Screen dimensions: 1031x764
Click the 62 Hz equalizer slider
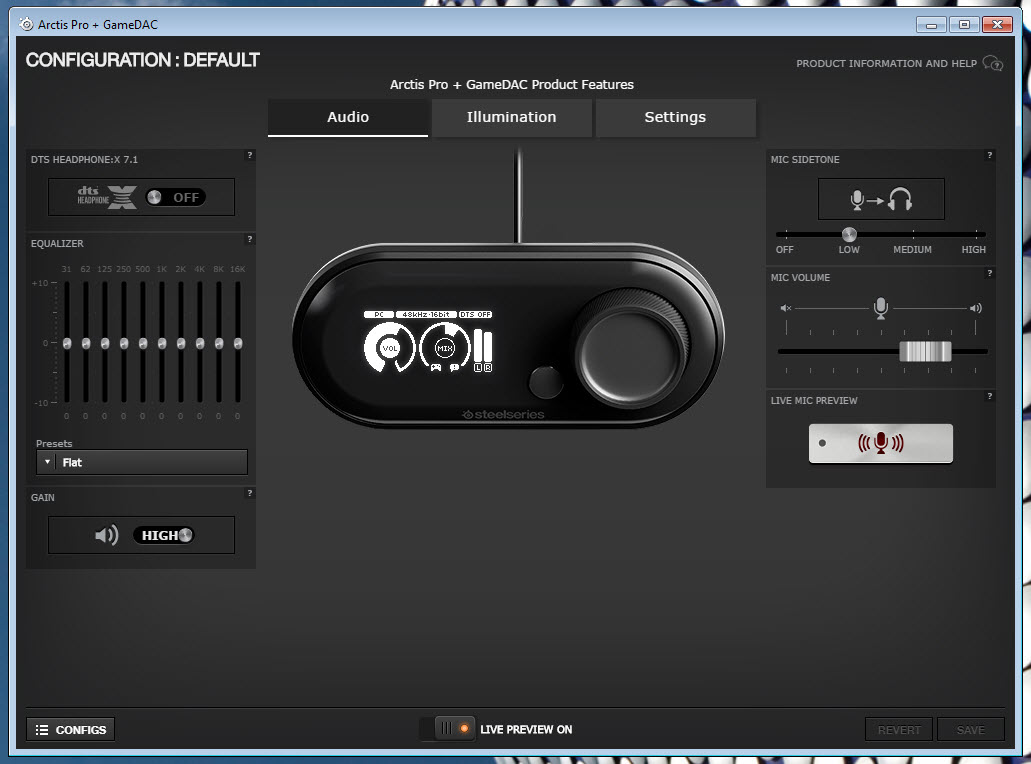click(85, 343)
